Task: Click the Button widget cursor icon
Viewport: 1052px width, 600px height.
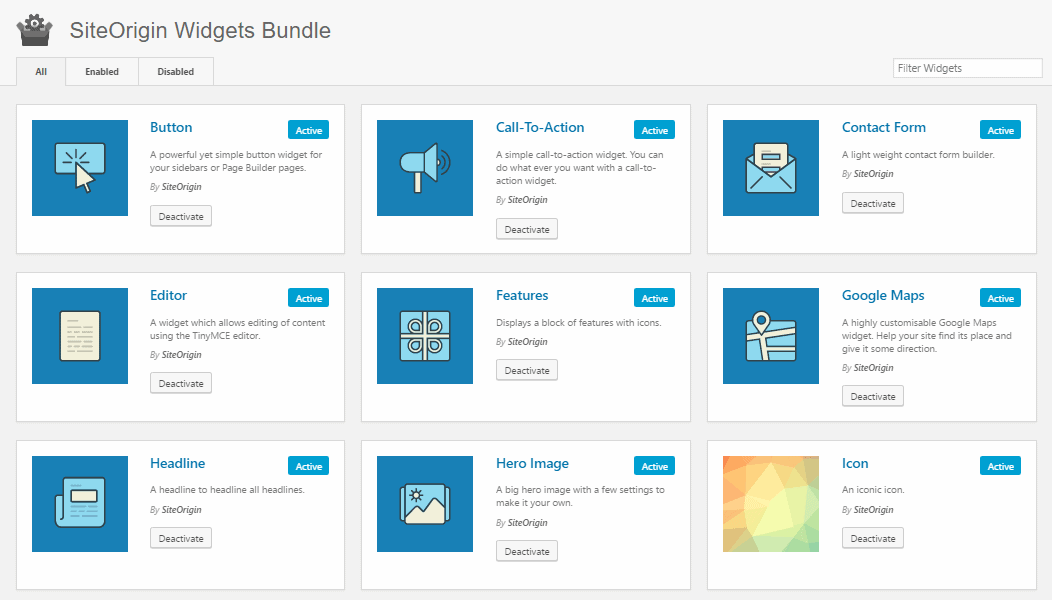Action: [x=80, y=168]
